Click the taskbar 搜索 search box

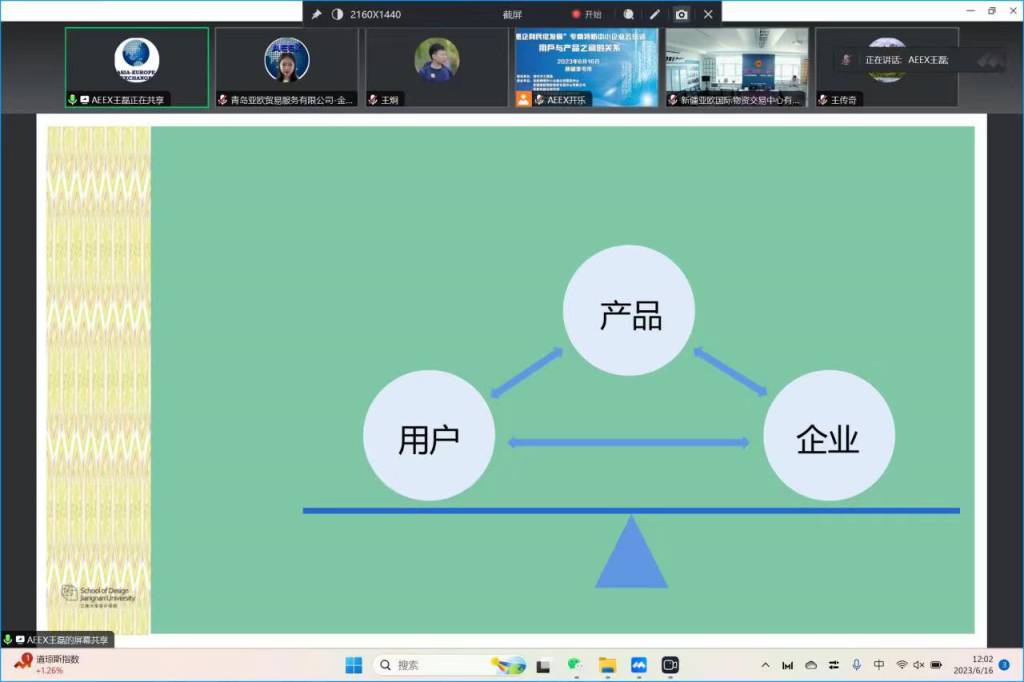point(430,665)
